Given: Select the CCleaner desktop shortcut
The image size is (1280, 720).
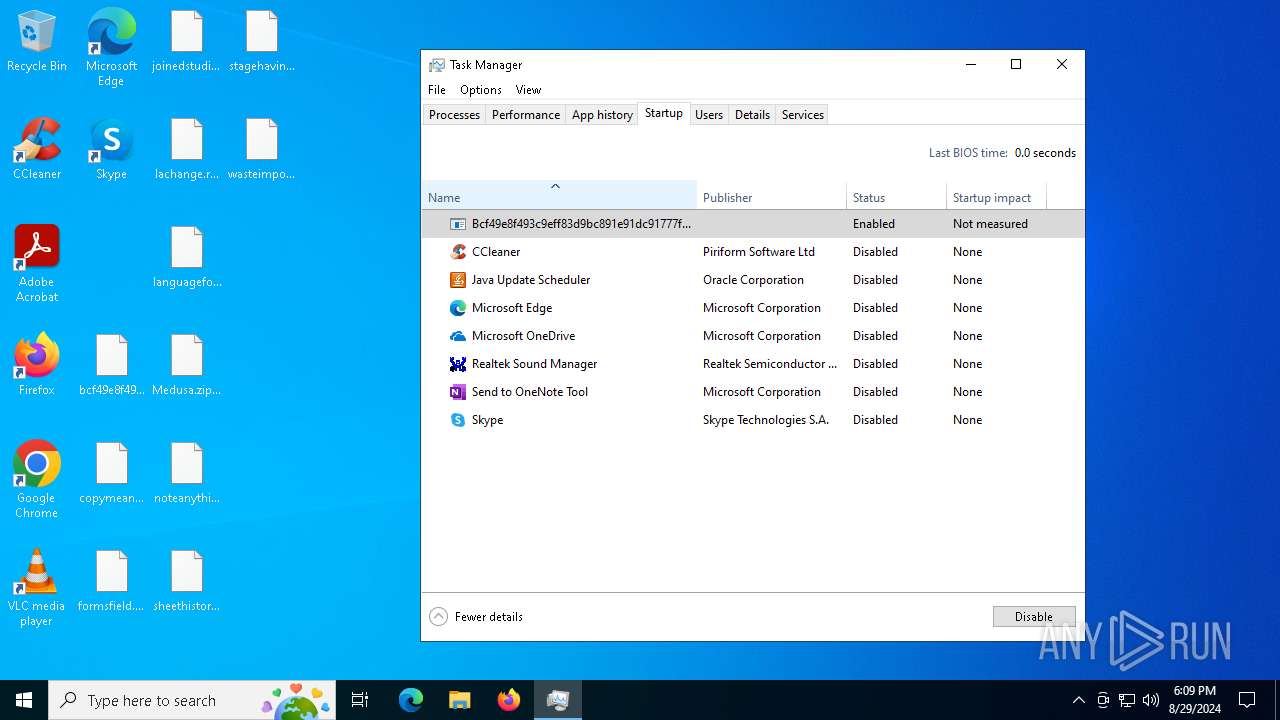Looking at the screenshot, I should click(x=37, y=150).
